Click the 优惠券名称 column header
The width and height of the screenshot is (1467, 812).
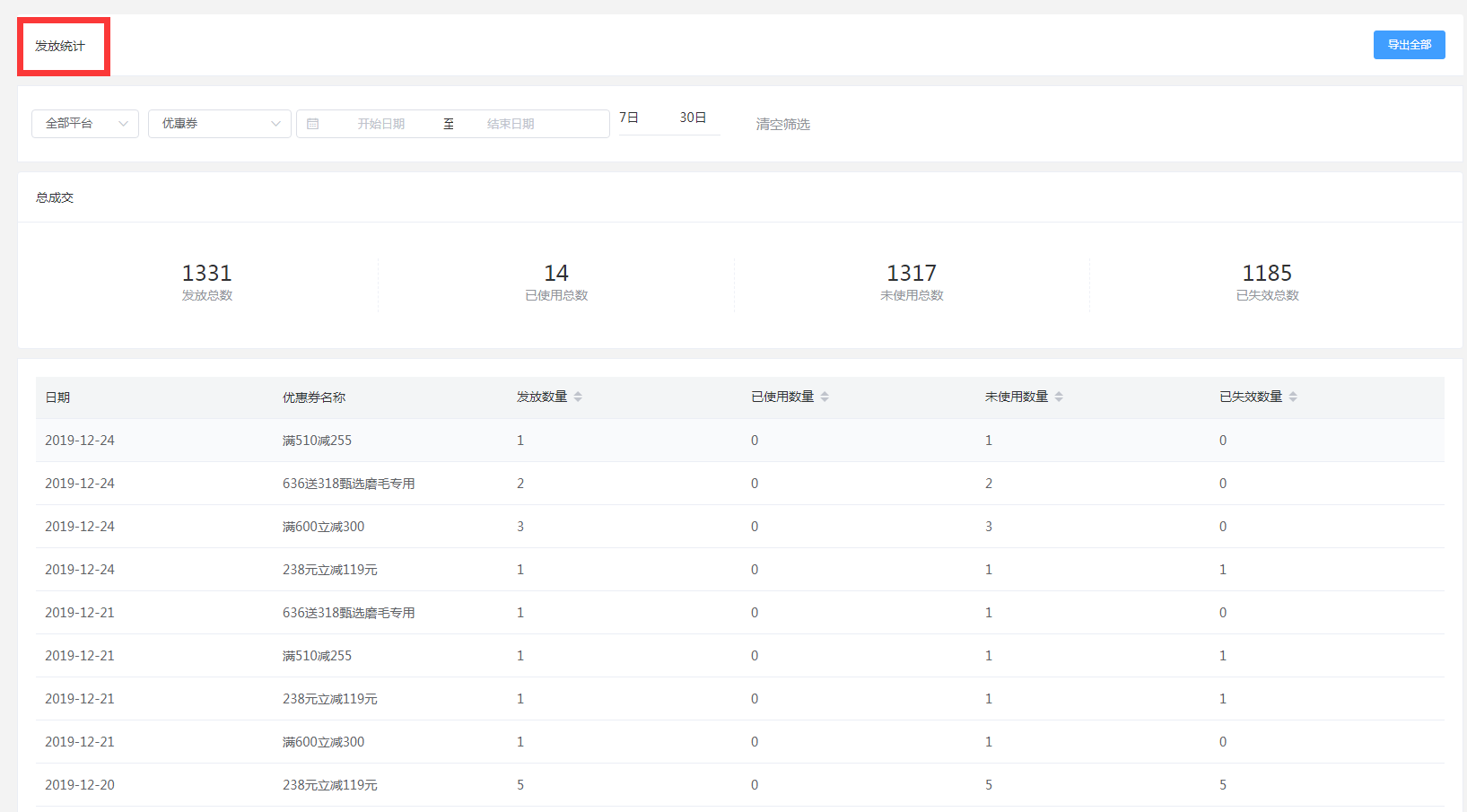click(x=314, y=397)
